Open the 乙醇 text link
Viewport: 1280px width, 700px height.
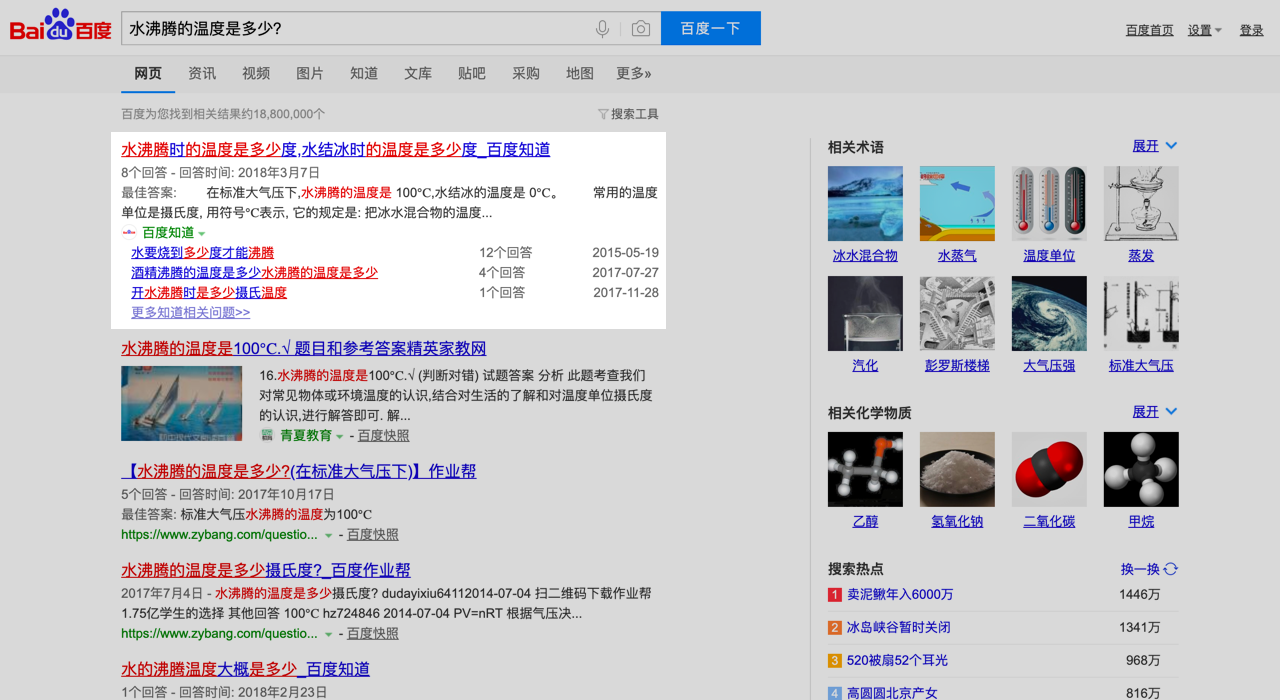865,521
